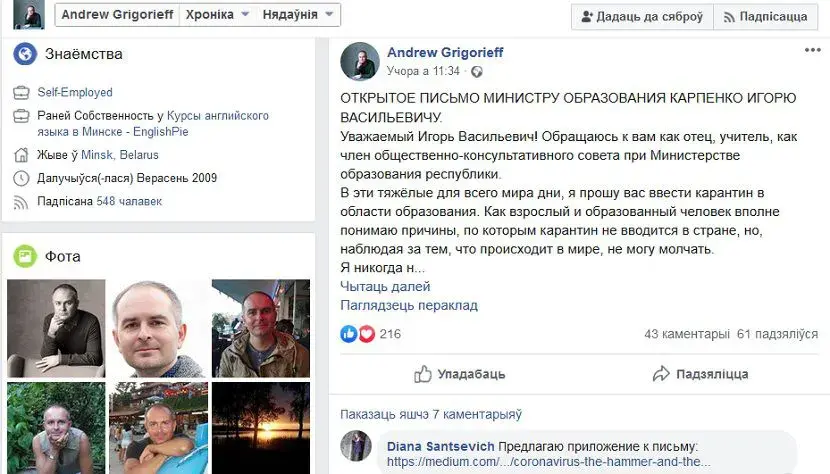Open the sunset photo thumbnail
This screenshot has height=474, width=830.
pos(260,428)
